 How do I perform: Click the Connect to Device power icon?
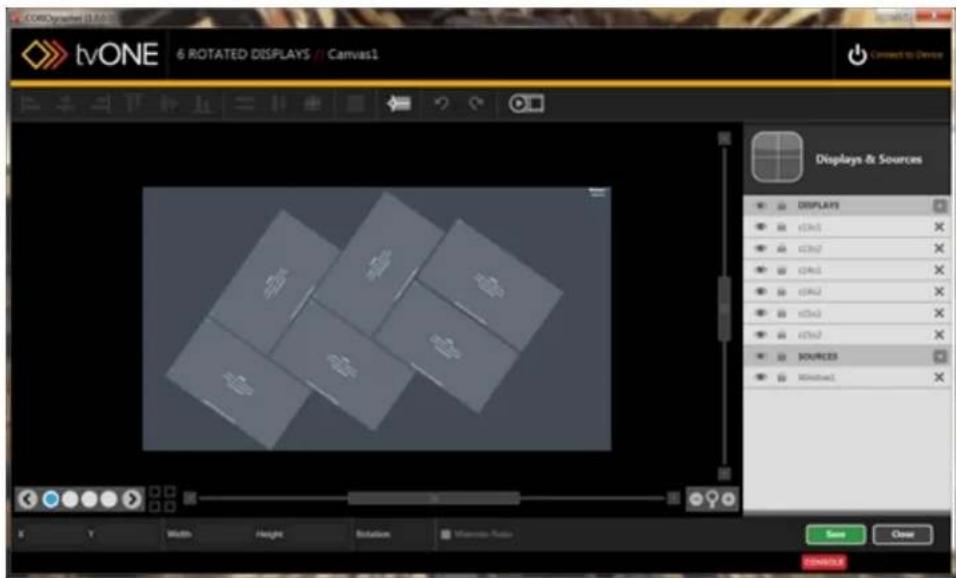click(x=857, y=55)
